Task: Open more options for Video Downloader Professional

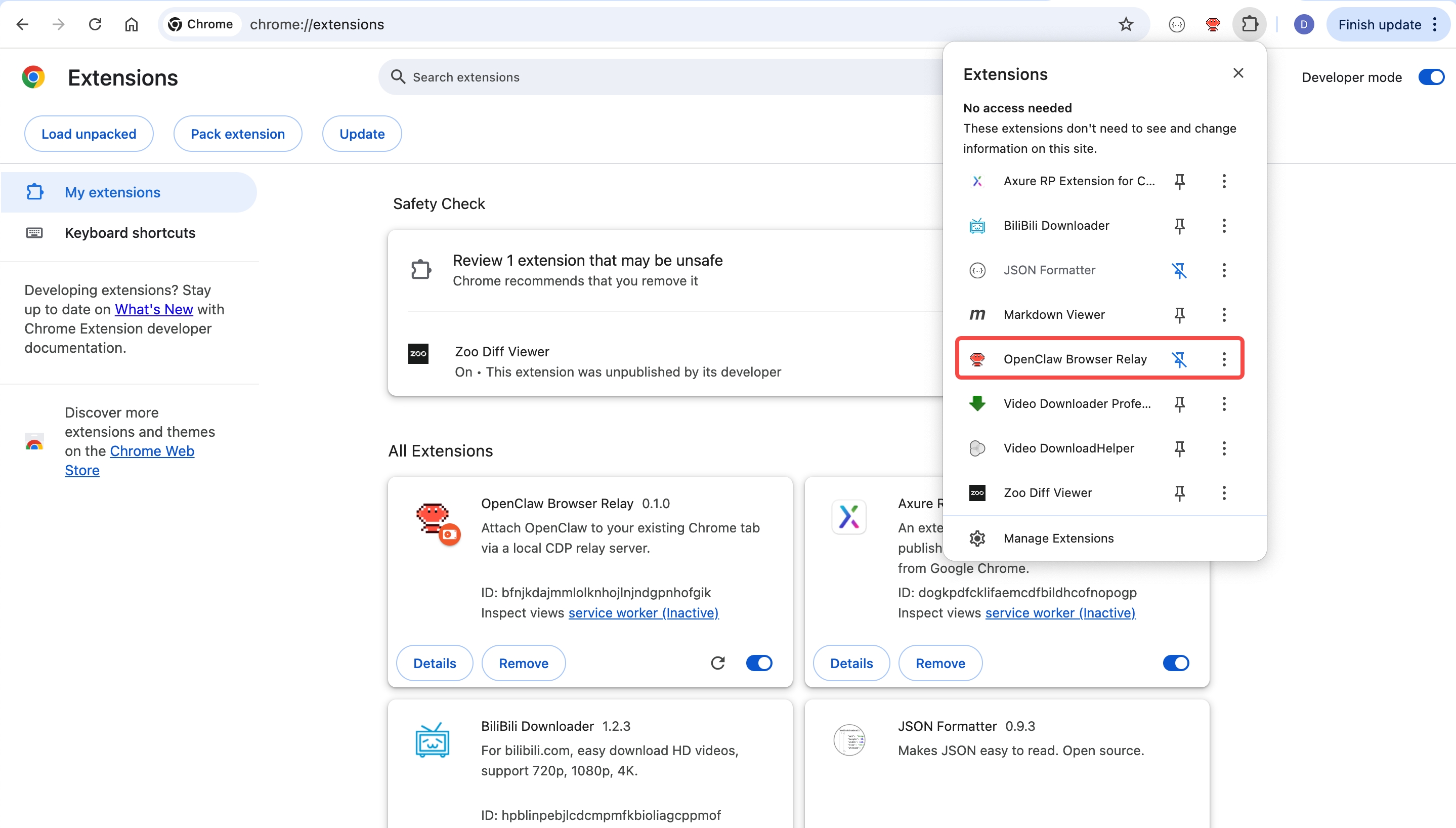Action: click(x=1224, y=404)
